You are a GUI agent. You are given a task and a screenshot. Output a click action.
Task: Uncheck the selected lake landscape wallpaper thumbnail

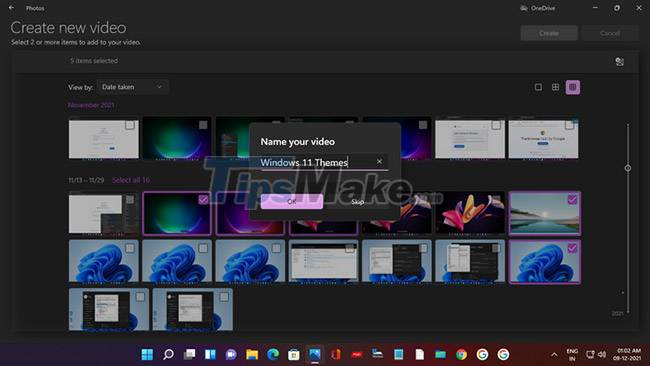(572, 200)
